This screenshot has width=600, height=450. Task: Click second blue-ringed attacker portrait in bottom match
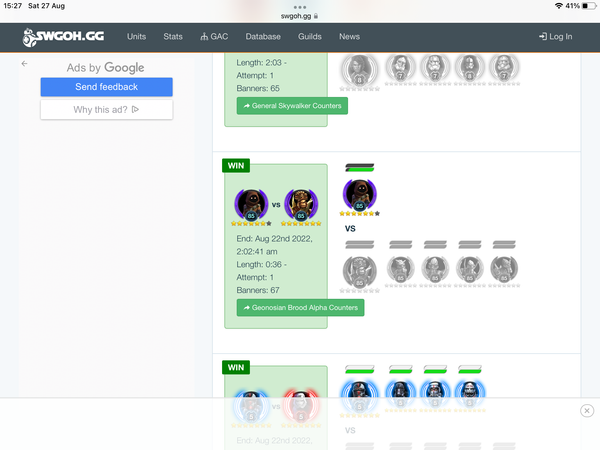[x=400, y=394]
